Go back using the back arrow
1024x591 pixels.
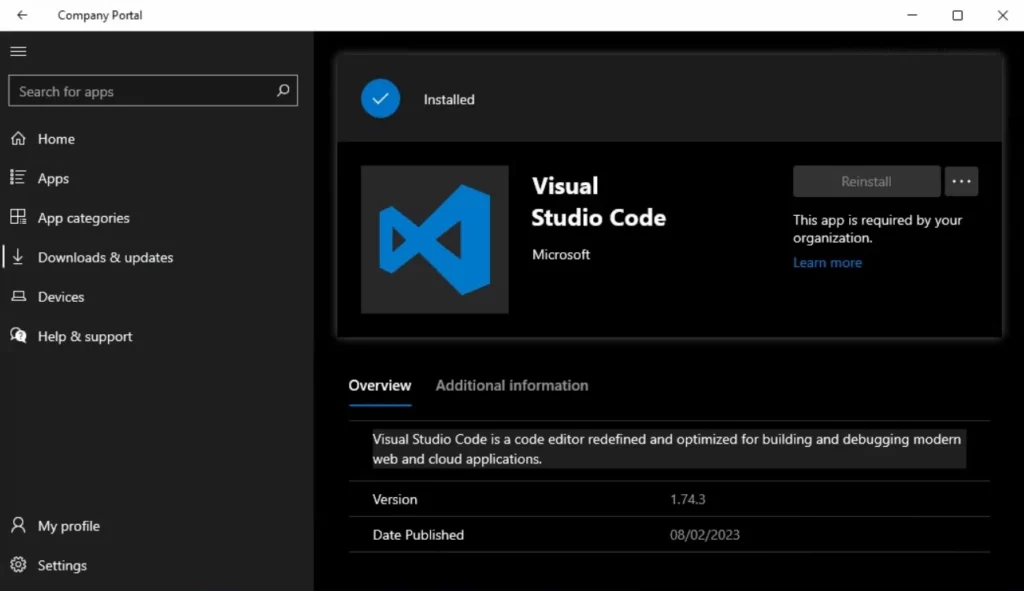click(22, 15)
